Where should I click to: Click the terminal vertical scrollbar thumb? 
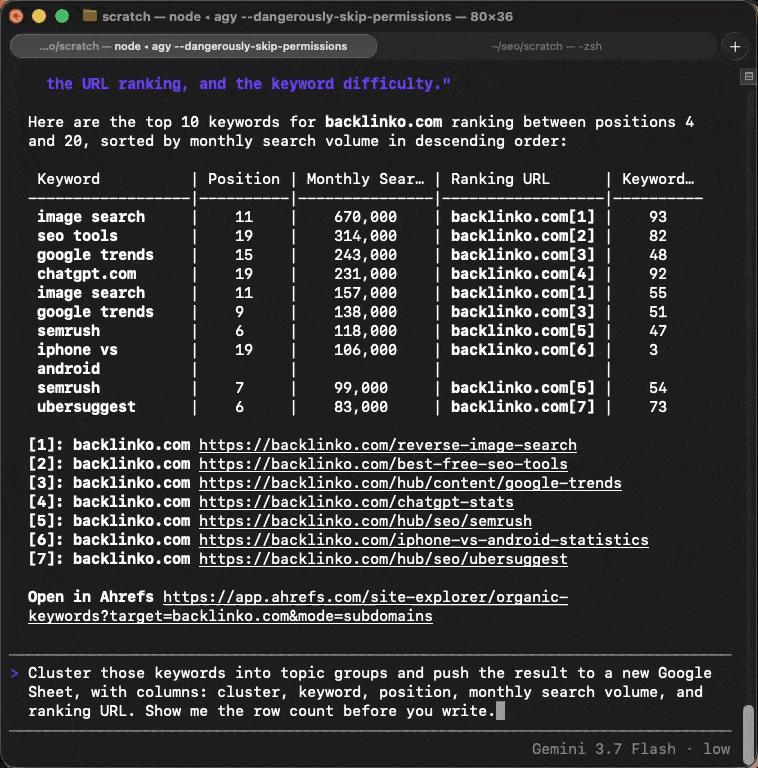click(748, 734)
